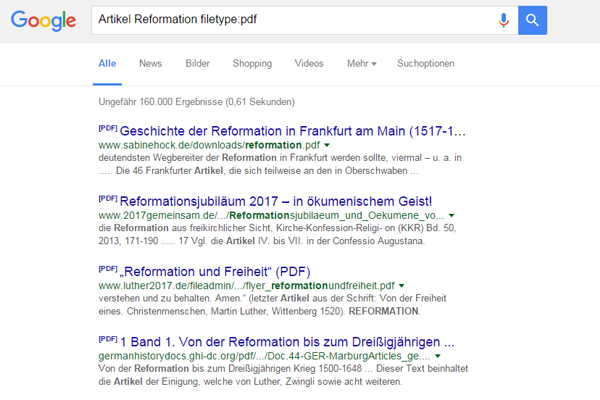Click the PDF tag on Frankfurt result
This screenshot has height=400, width=600.
click(107, 129)
